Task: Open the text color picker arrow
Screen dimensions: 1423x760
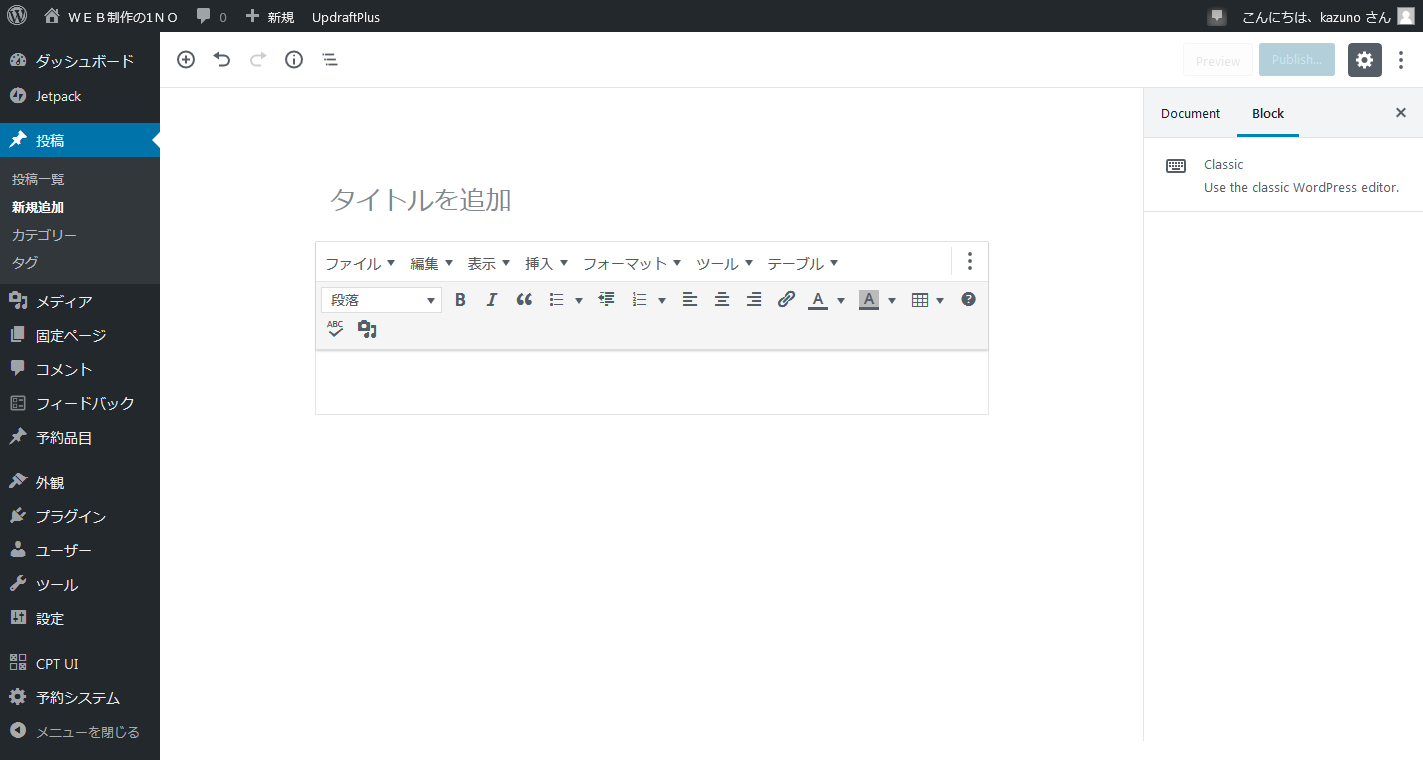Action: [841, 300]
